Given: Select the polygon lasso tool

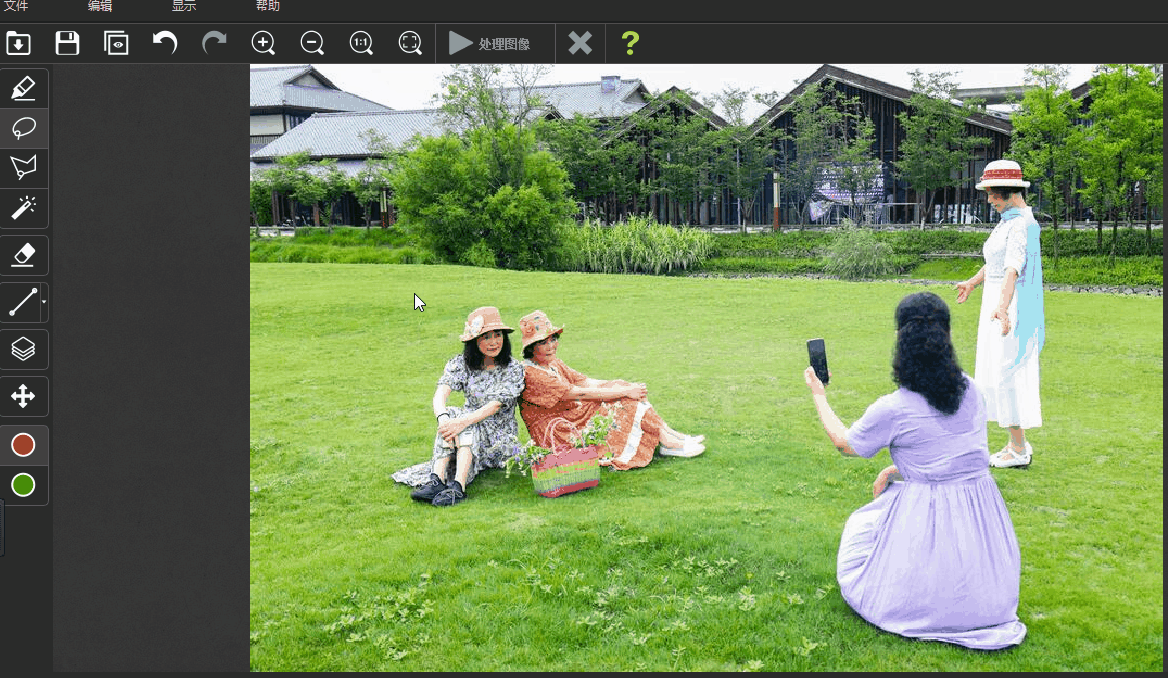Looking at the screenshot, I should point(24,168).
